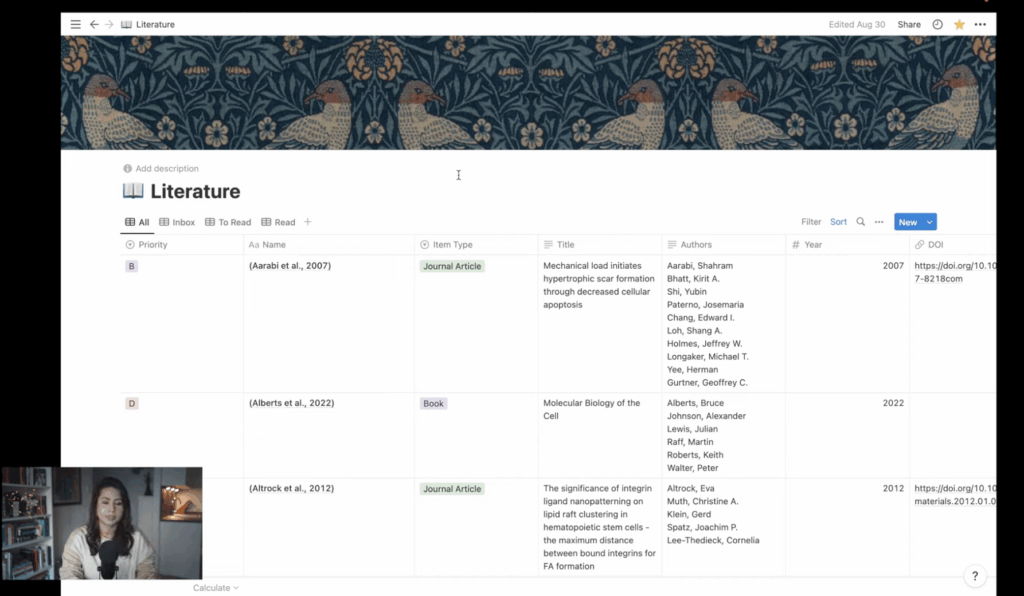
Task: Expand the New button dropdown arrow
Action: click(x=930, y=222)
